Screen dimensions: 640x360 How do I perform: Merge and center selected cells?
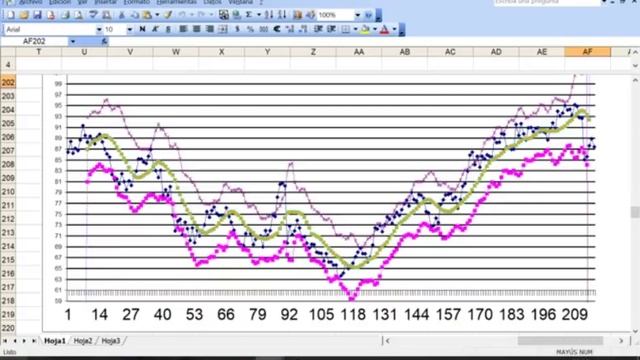click(x=223, y=29)
